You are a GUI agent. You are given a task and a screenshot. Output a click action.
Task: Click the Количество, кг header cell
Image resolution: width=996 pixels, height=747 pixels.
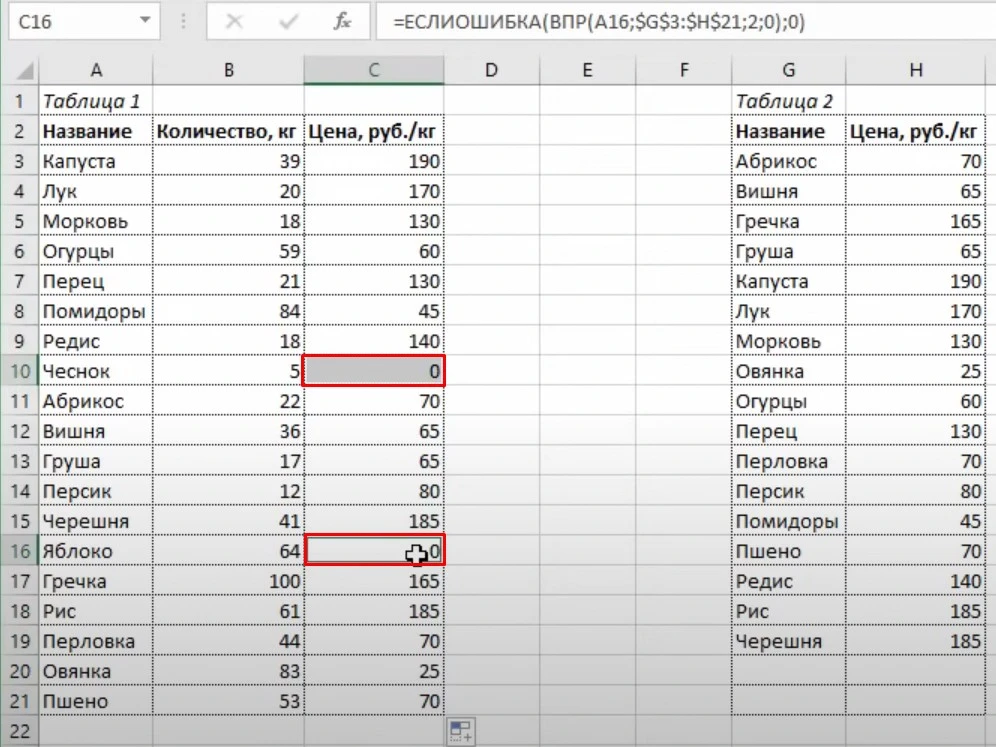(227, 132)
